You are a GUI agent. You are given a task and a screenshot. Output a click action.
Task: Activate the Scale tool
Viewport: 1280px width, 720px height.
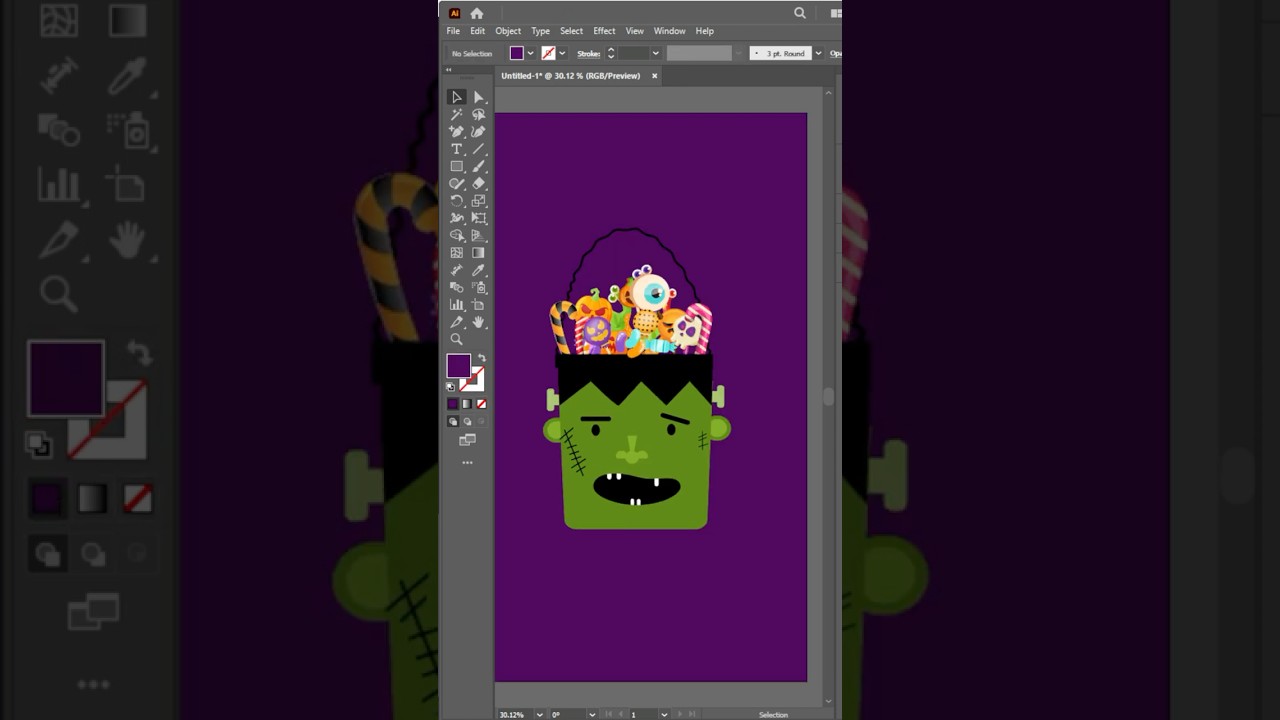point(479,200)
